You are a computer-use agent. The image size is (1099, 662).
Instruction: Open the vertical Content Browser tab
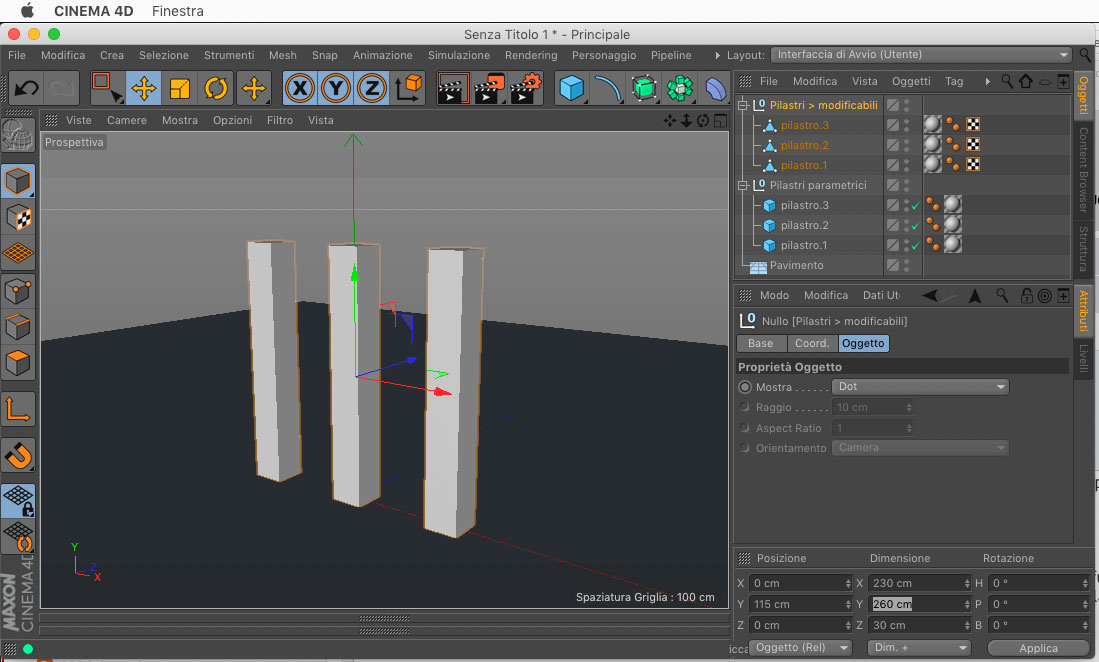click(x=1083, y=170)
